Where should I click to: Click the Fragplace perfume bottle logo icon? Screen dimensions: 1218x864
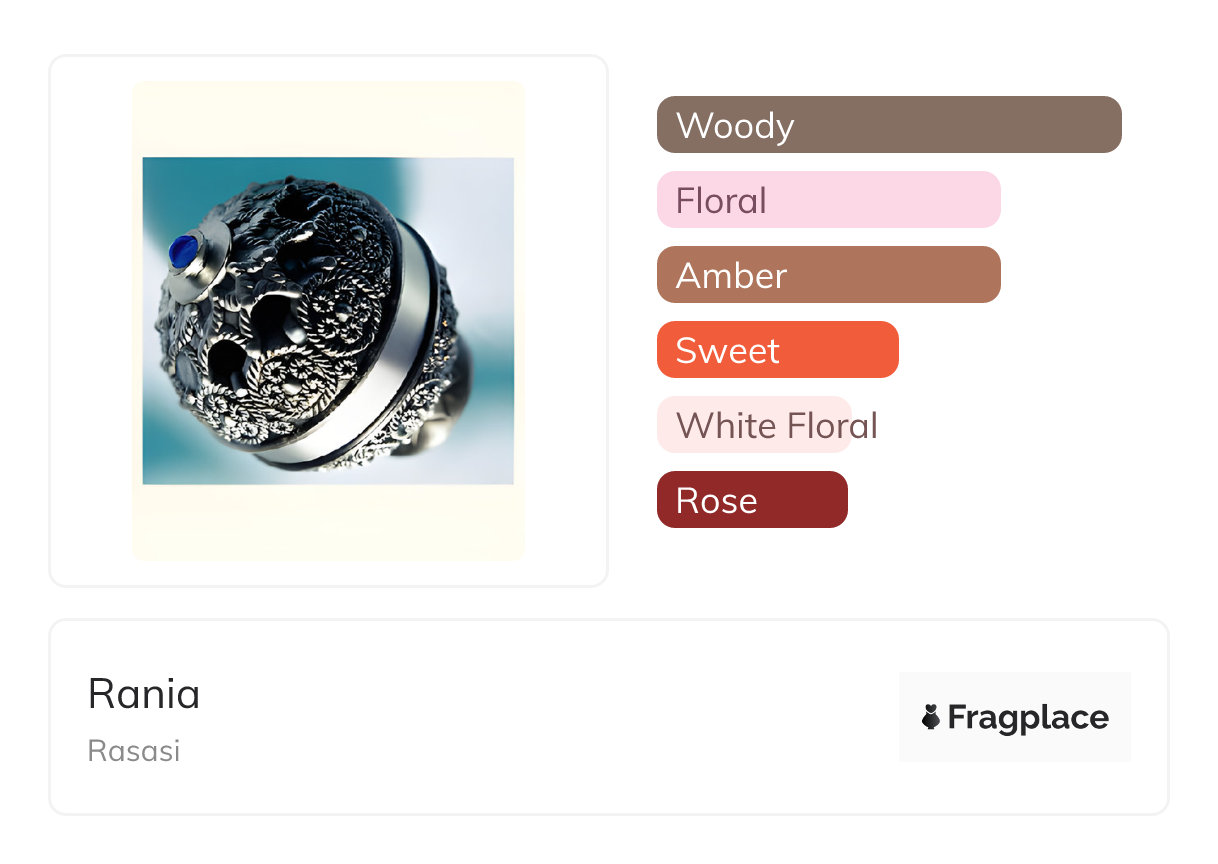[931, 717]
